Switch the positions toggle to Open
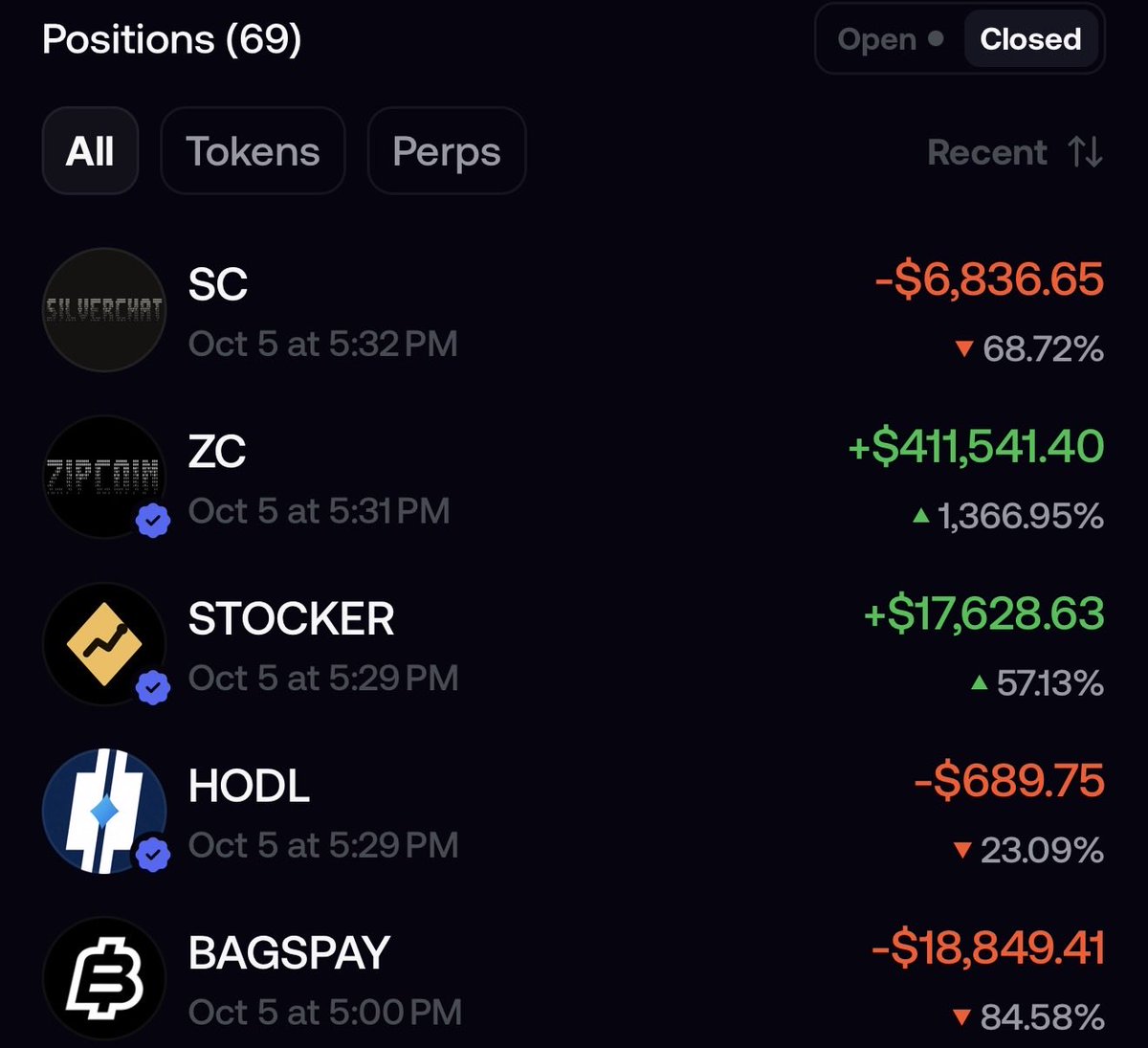 (891, 39)
